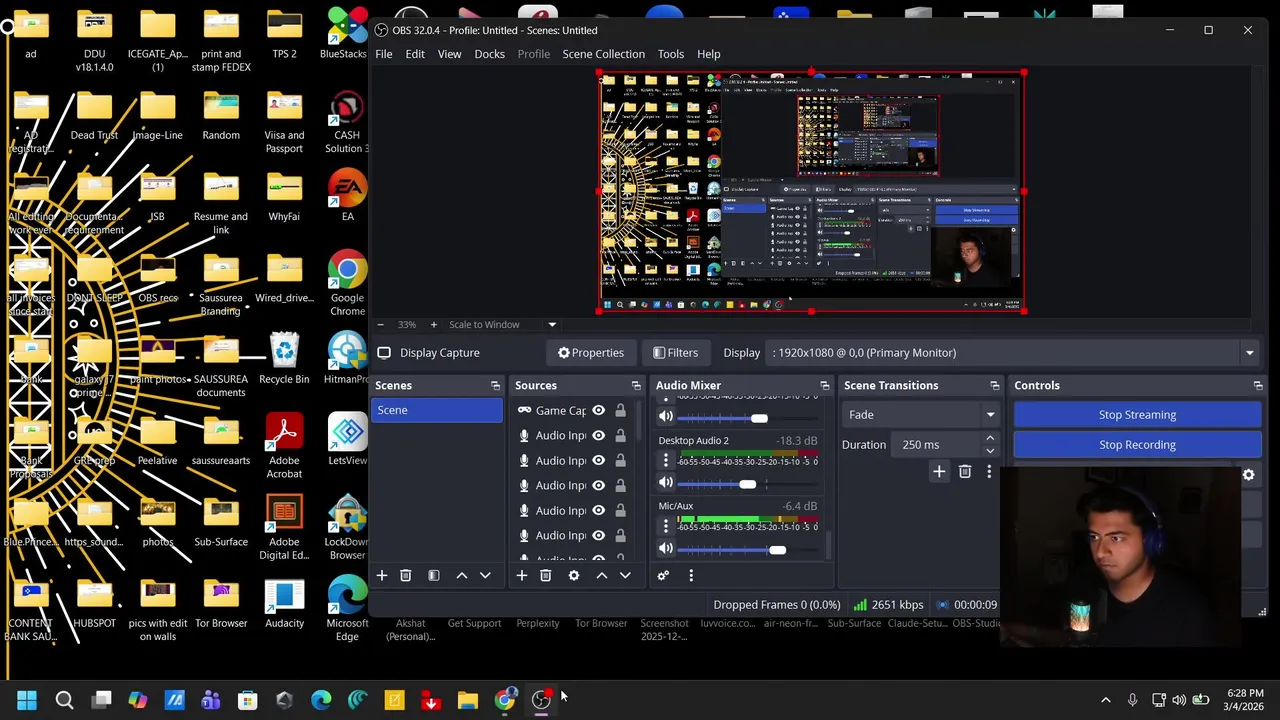
Task: Toggle the volume icon in the system tray
Action: [x=1180, y=700]
